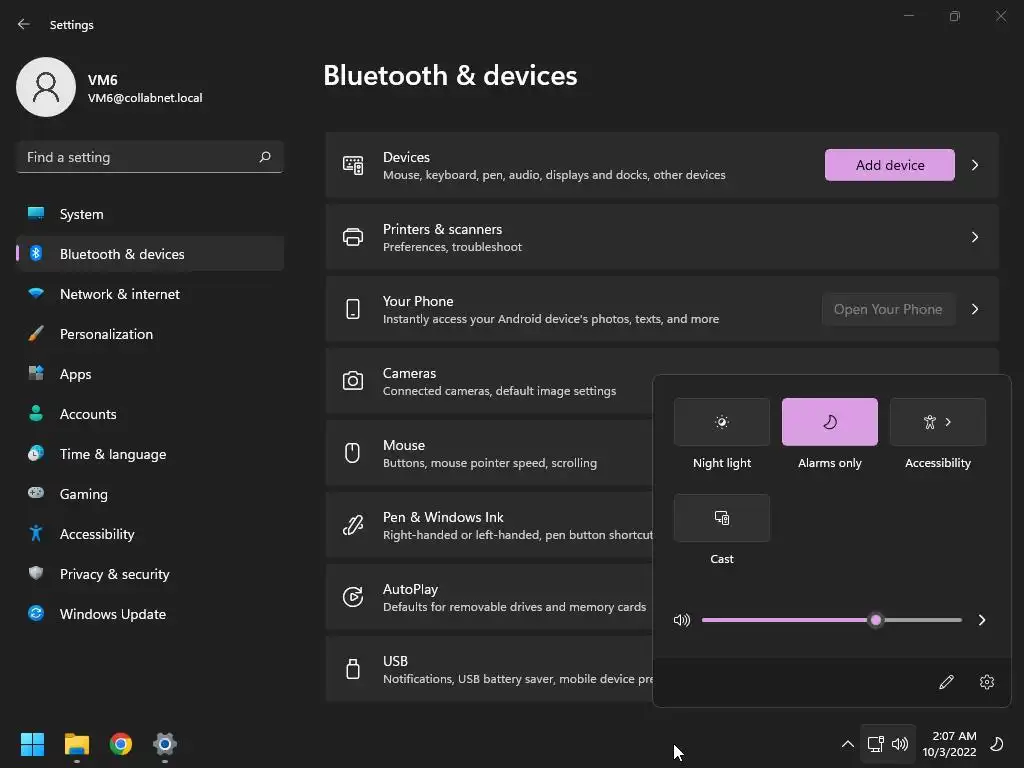Turn off Alarms only focus assist
The image size is (1024, 768).
click(830, 422)
